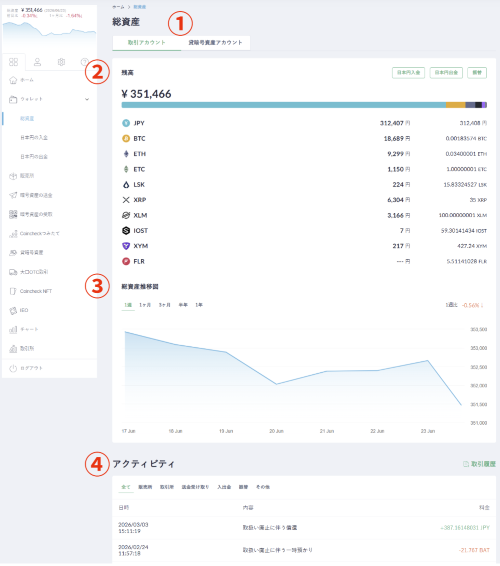Select 総資産 in the wallet submenu
The width and height of the screenshot is (500, 566).
pos(27,118)
